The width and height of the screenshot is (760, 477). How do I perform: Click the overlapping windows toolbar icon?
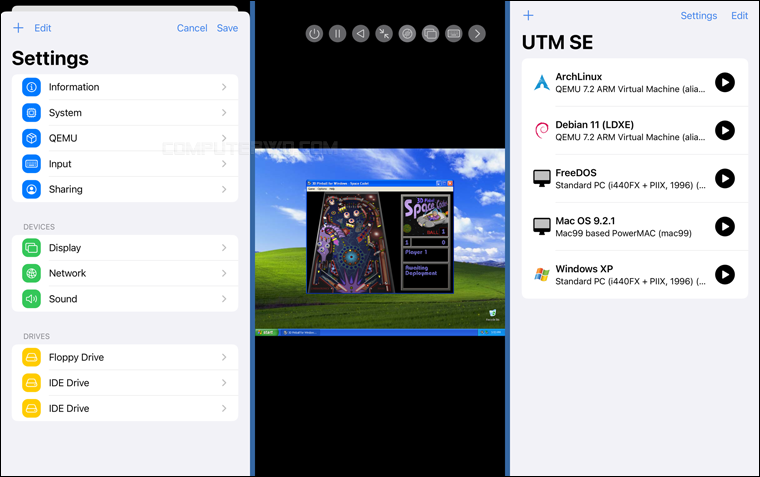coord(430,34)
